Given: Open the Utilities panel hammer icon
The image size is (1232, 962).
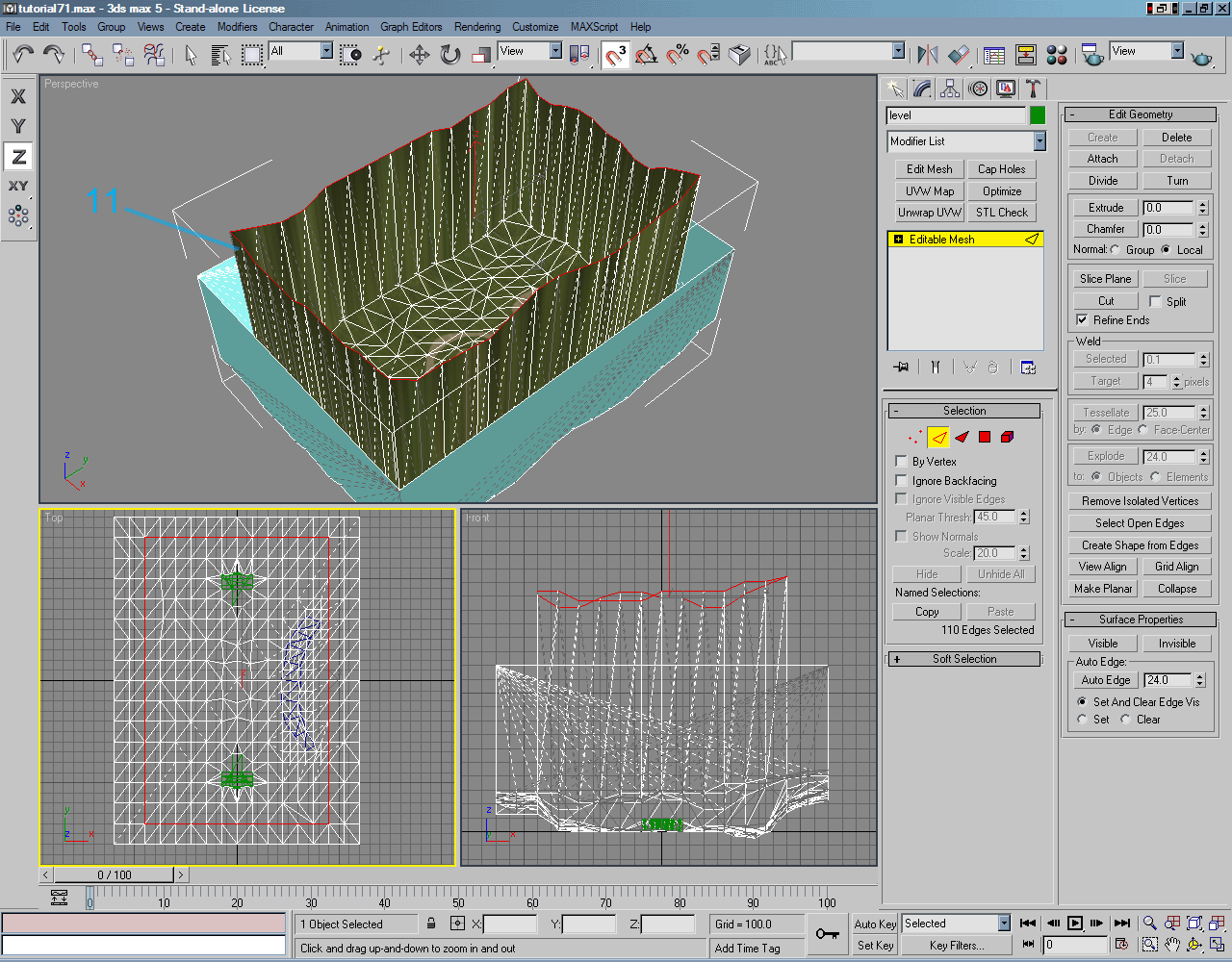Looking at the screenshot, I should point(1032,89).
